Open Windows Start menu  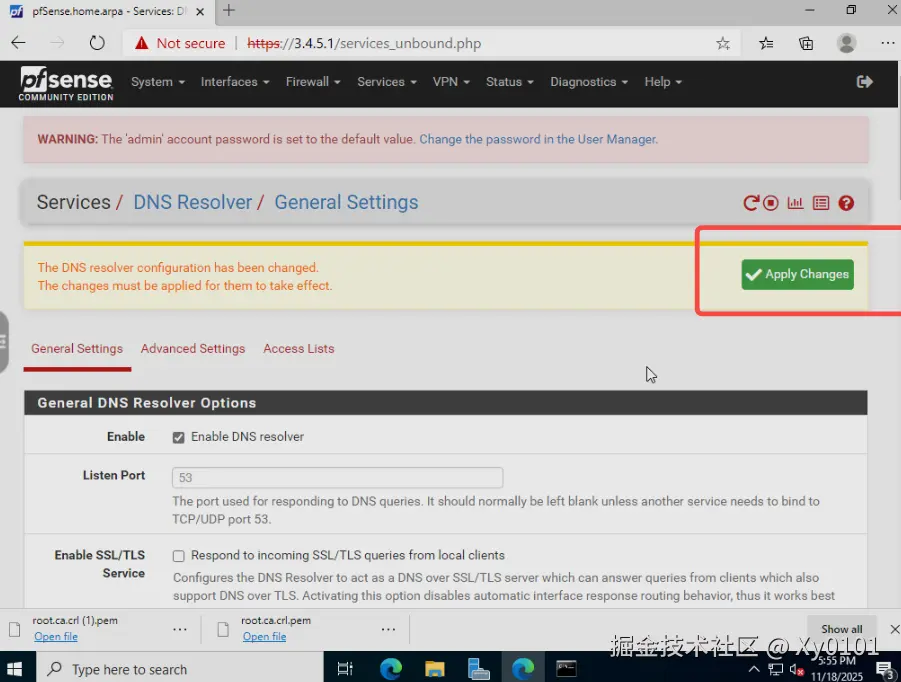[x=14, y=669]
